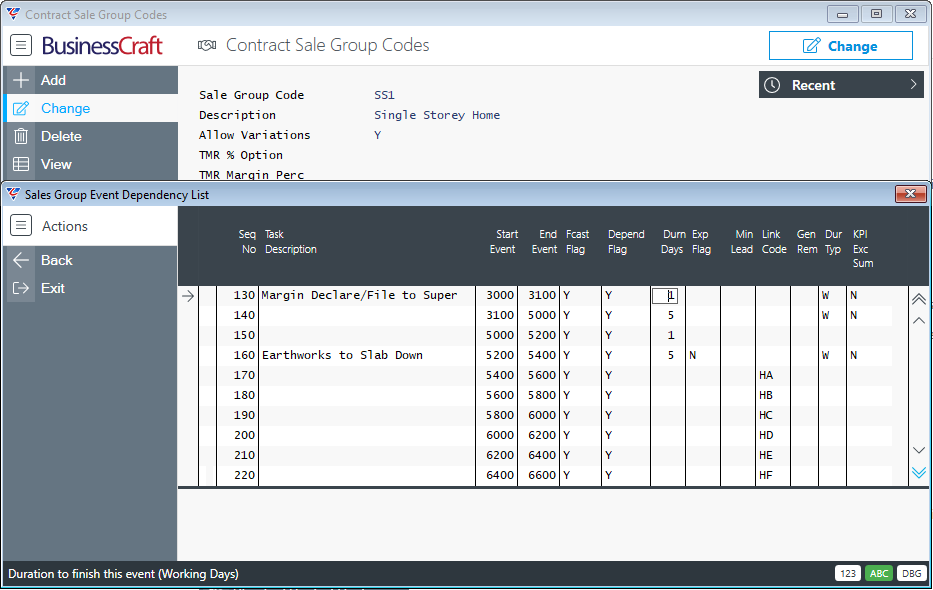Click the Link Code column header
This screenshot has width=933, height=590.
[x=774, y=241]
